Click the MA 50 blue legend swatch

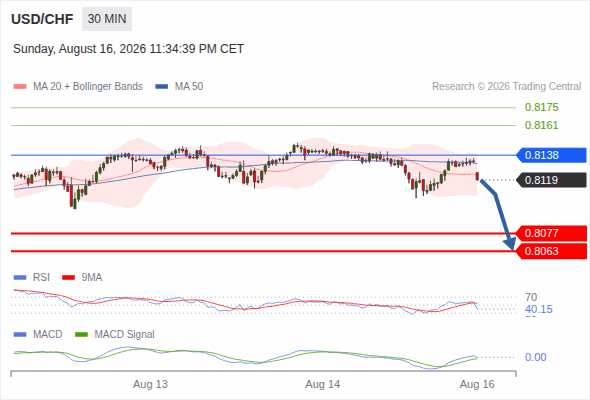click(x=162, y=87)
